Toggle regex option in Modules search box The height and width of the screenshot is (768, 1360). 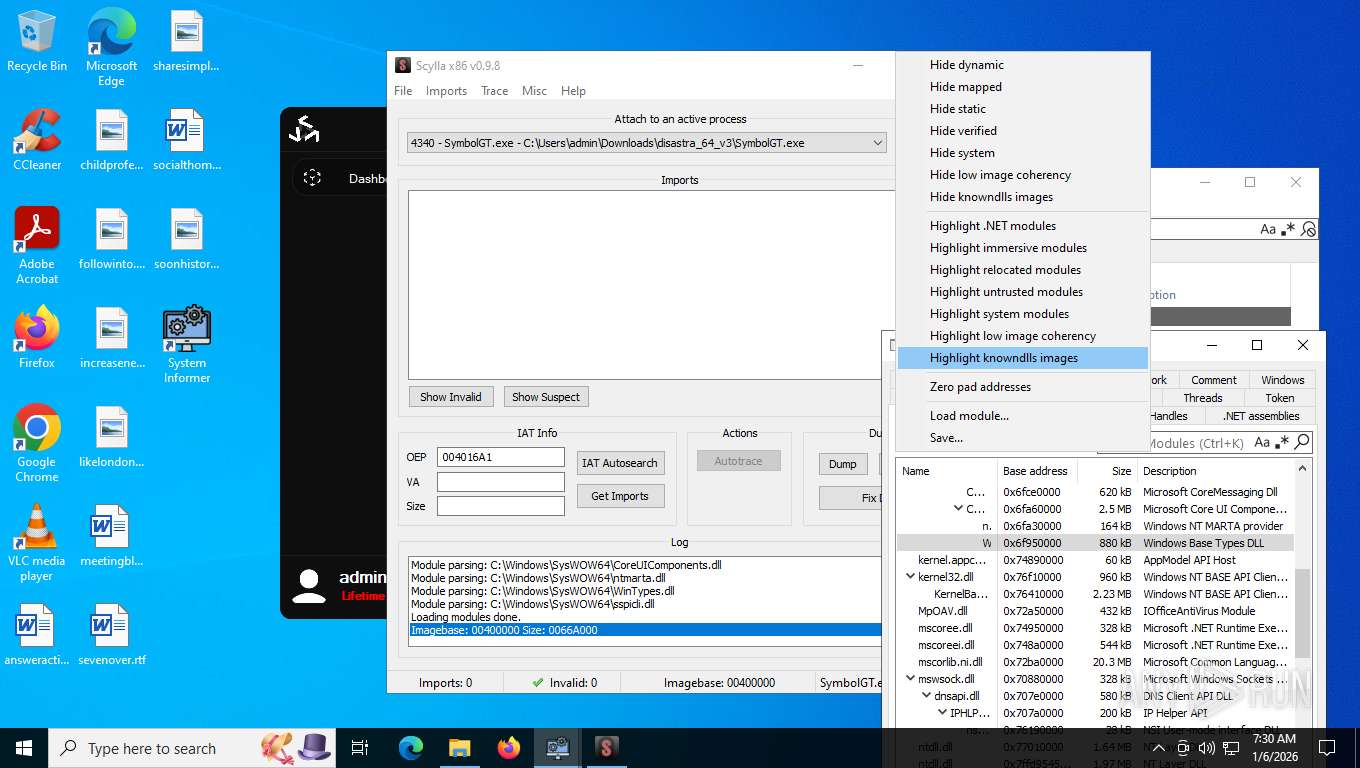(1283, 442)
